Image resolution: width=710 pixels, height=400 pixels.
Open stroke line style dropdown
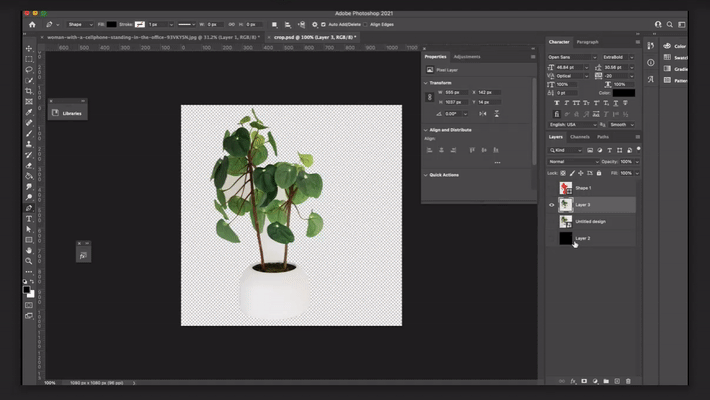(x=186, y=24)
